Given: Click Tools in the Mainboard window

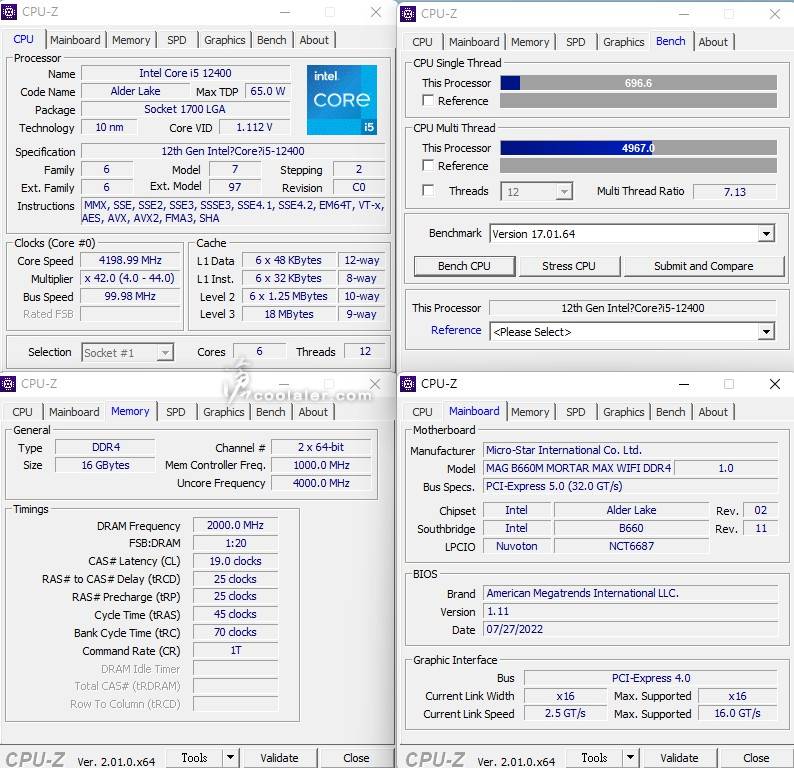Looking at the screenshot, I should click(594, 757).
